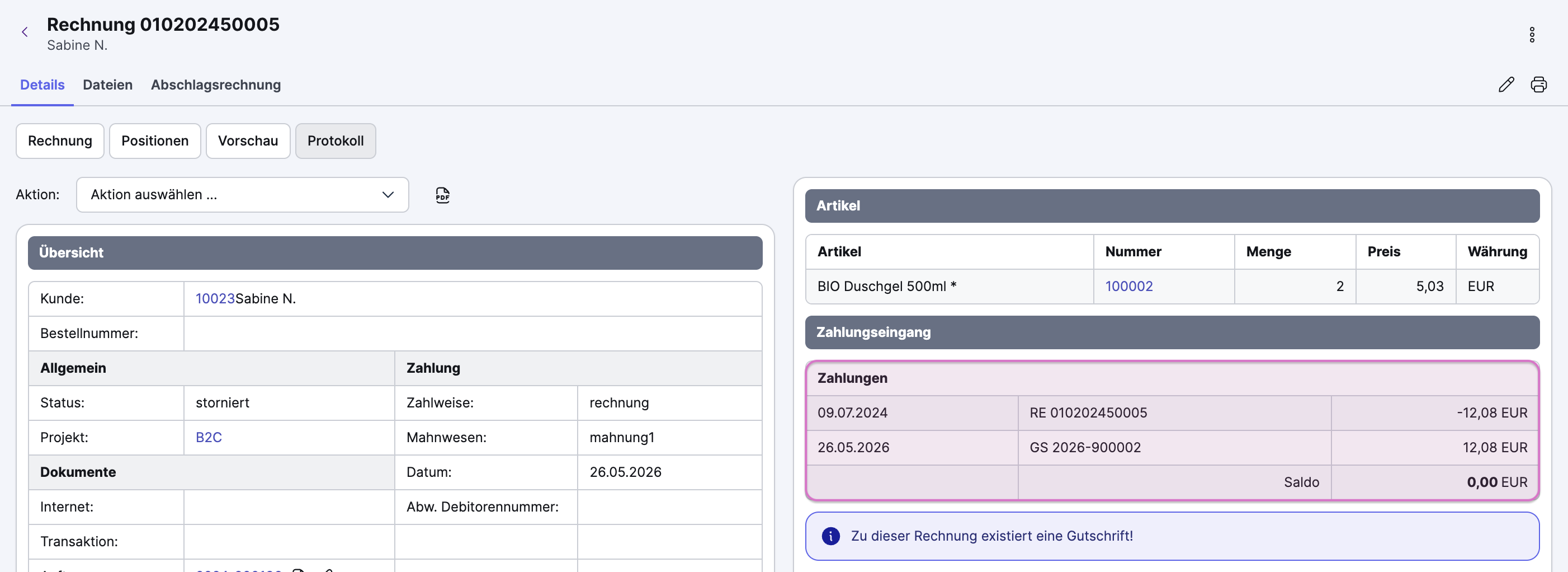1568x572 pixels.
Task: Click the Mahnwesen value 'mahnung1'
Action: [621, 437]
